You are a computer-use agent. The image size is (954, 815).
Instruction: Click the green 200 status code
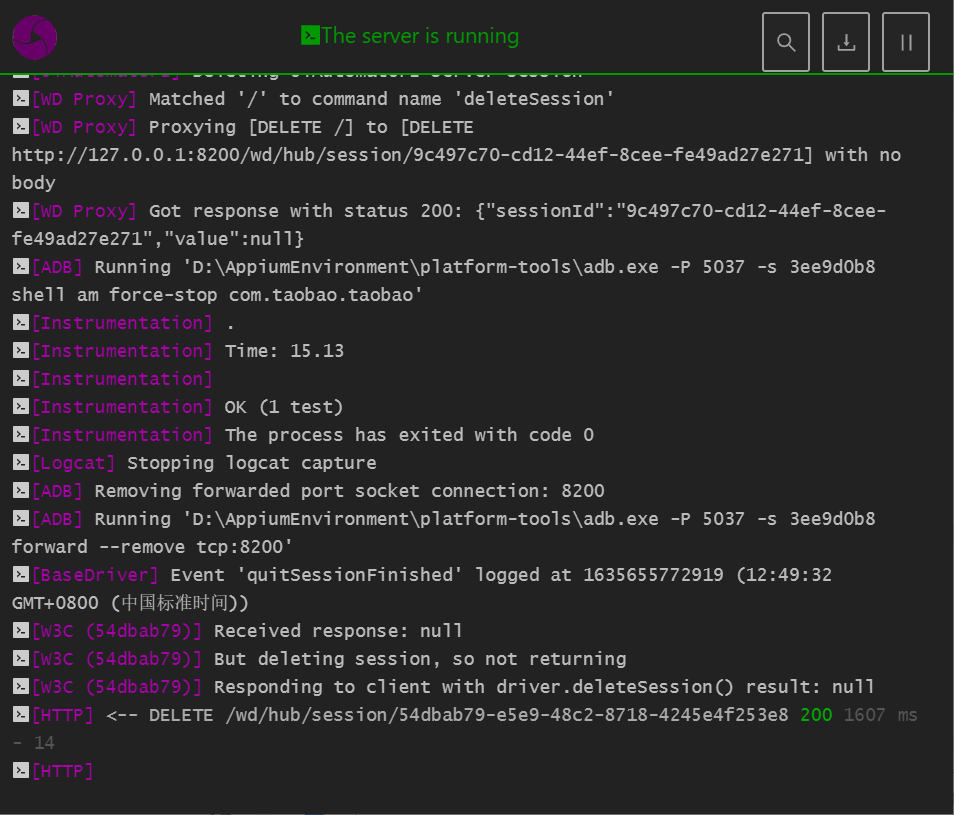coord(816,715)
